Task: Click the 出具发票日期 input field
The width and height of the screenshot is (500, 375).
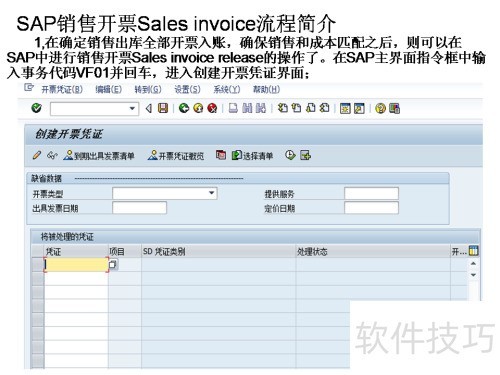Action: pyautogui.click(x=139, y=208)
